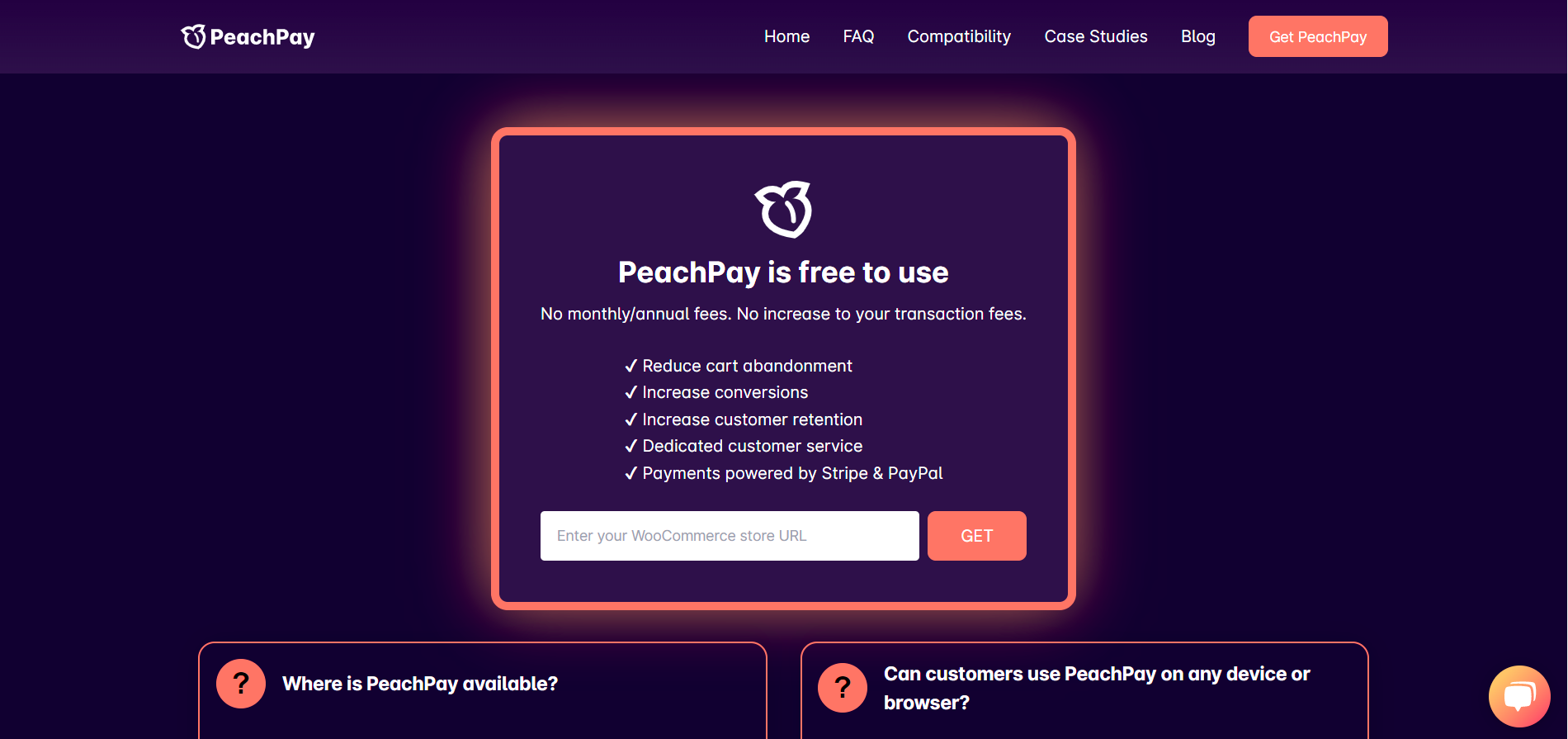Click the large peach icon in pricing card

[783, 209]
